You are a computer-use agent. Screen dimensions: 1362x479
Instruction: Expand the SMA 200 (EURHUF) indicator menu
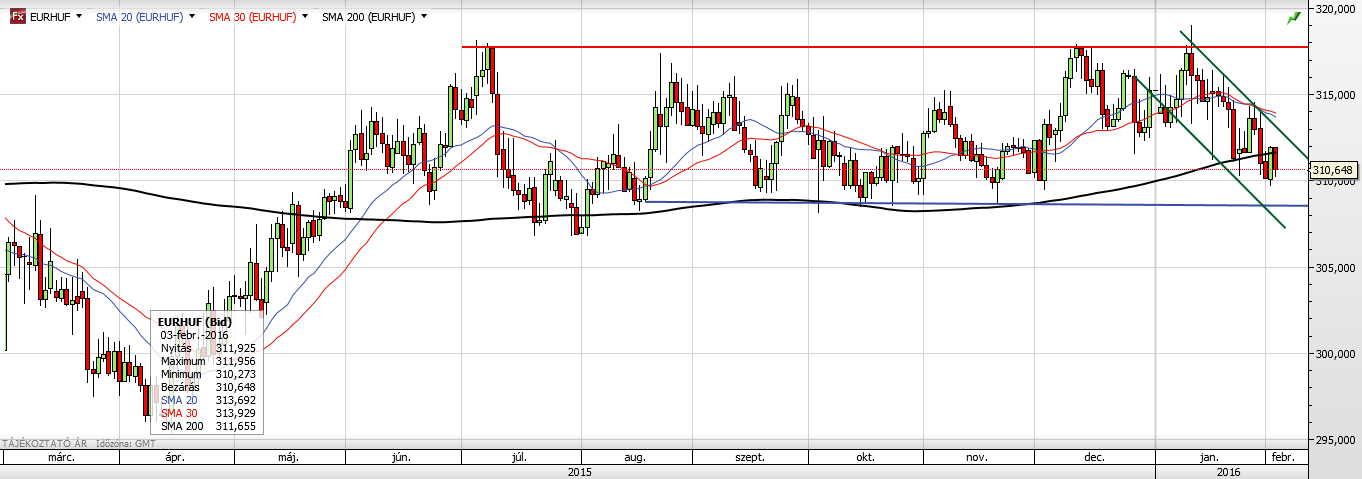tap(425, 17)
